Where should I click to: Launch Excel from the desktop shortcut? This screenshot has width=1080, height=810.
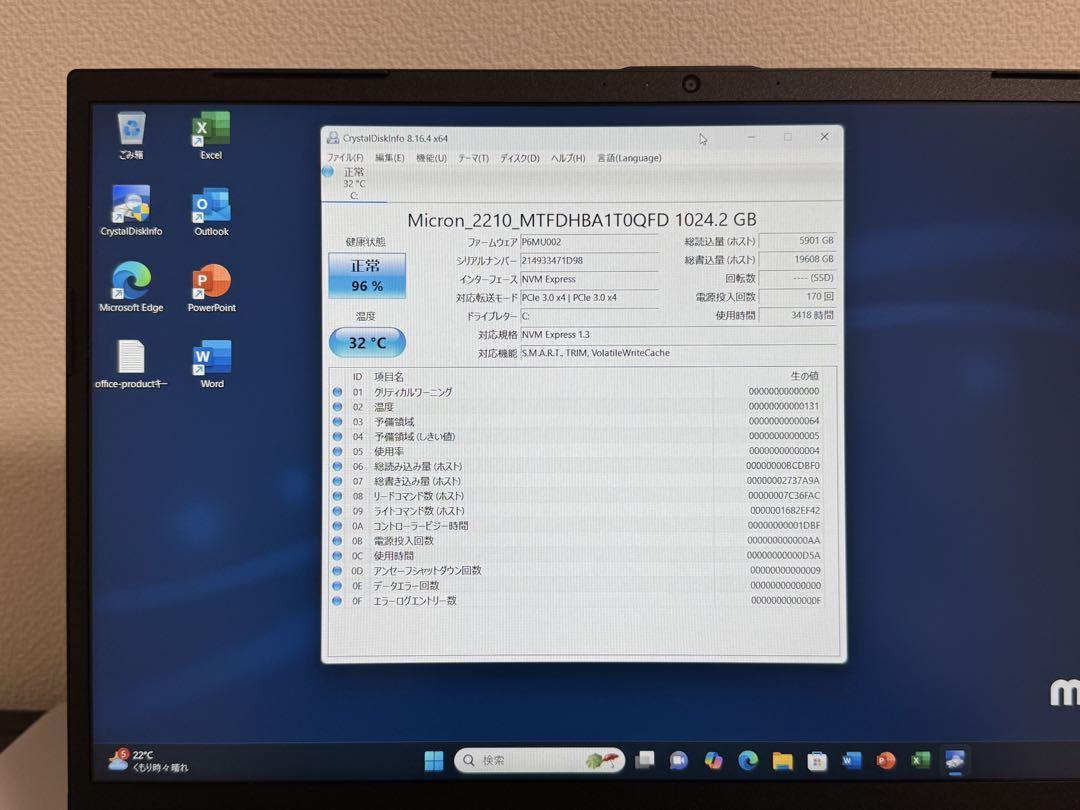point(211,136)
